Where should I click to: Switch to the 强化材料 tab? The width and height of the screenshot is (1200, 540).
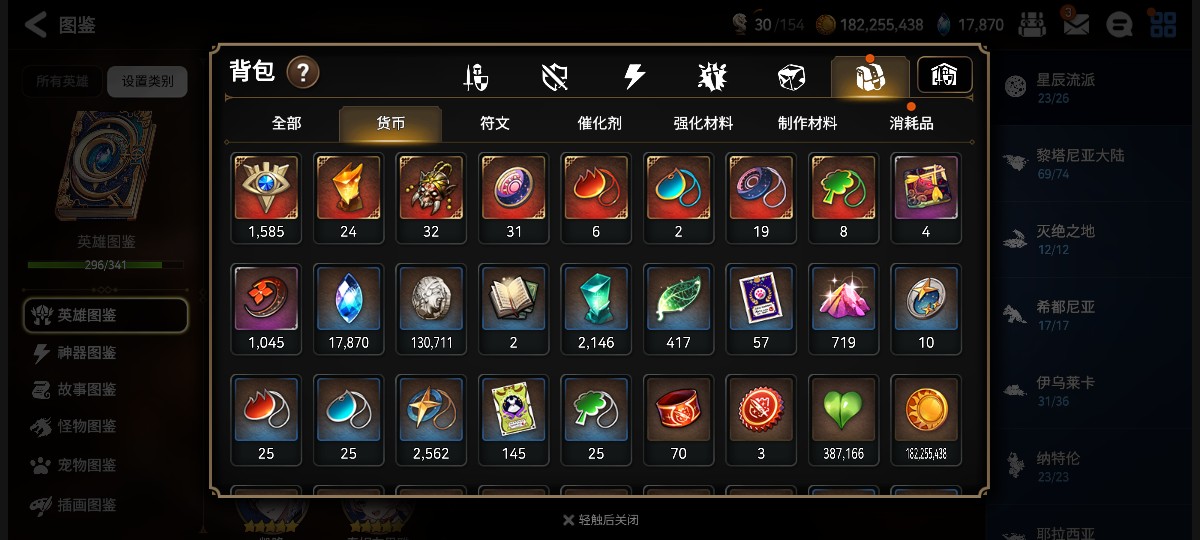pos(703,124)
